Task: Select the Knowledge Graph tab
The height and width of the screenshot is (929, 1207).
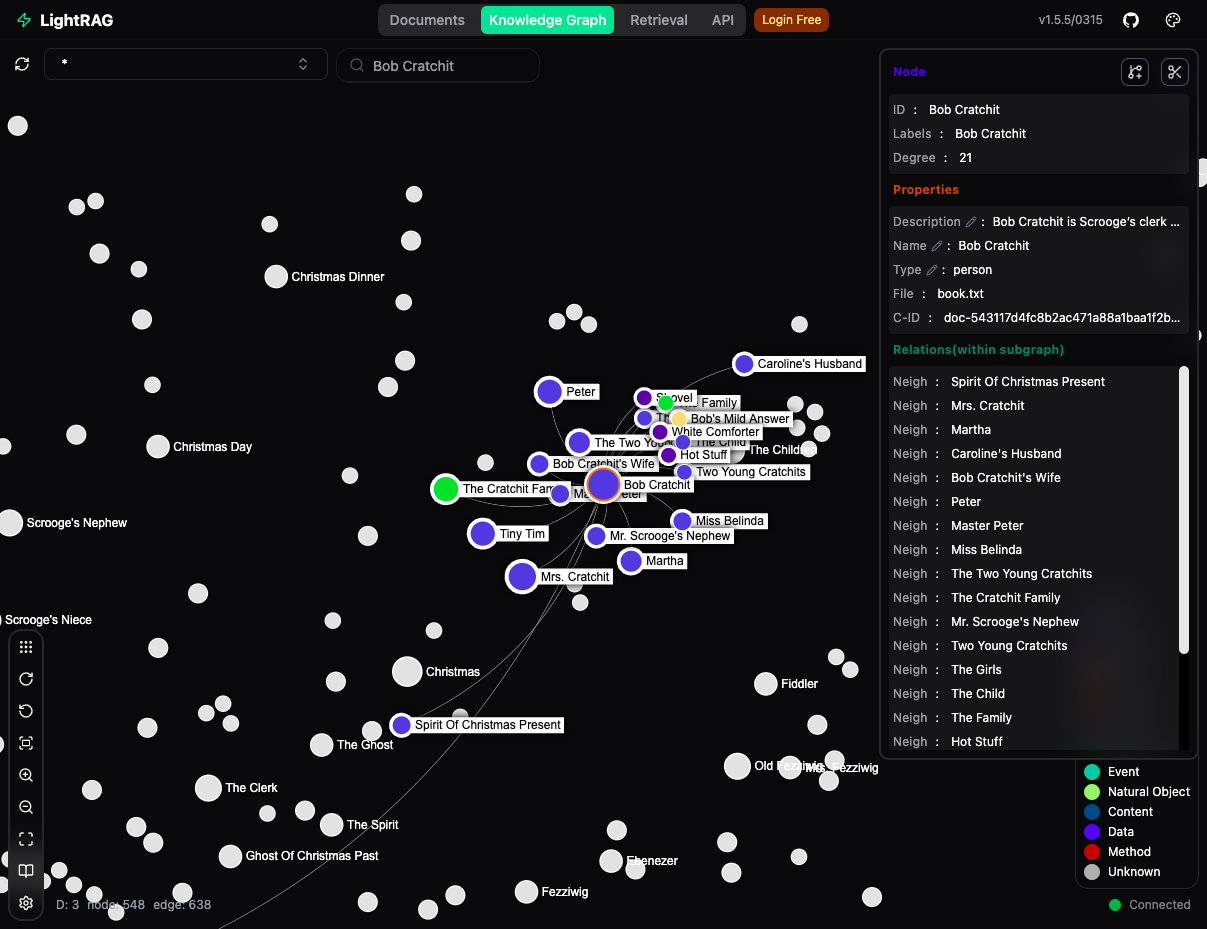Action: tap(548, 20)
